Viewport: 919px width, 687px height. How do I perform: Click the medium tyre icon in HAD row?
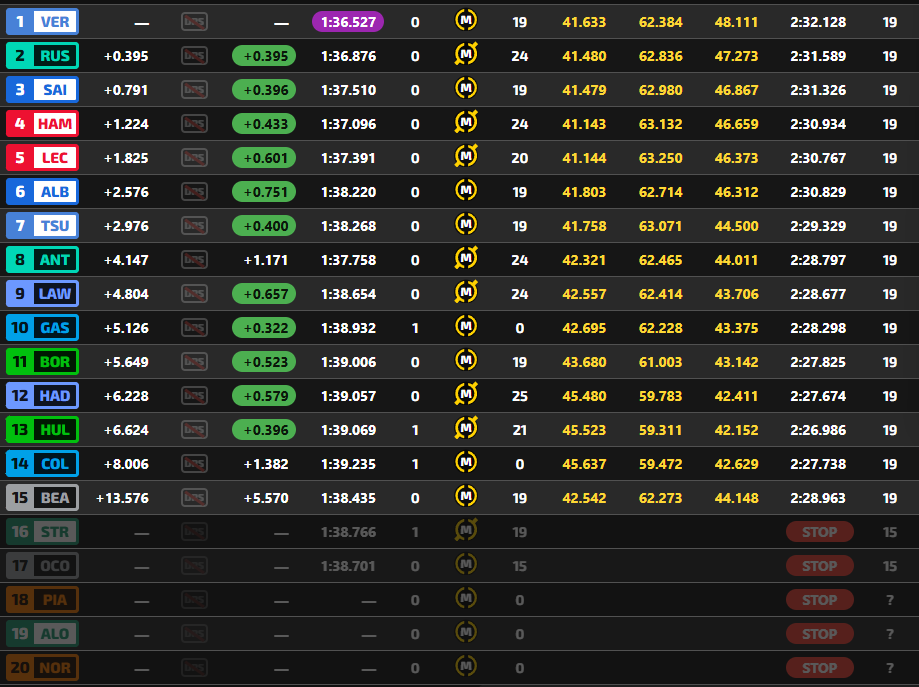pos(466,395)
